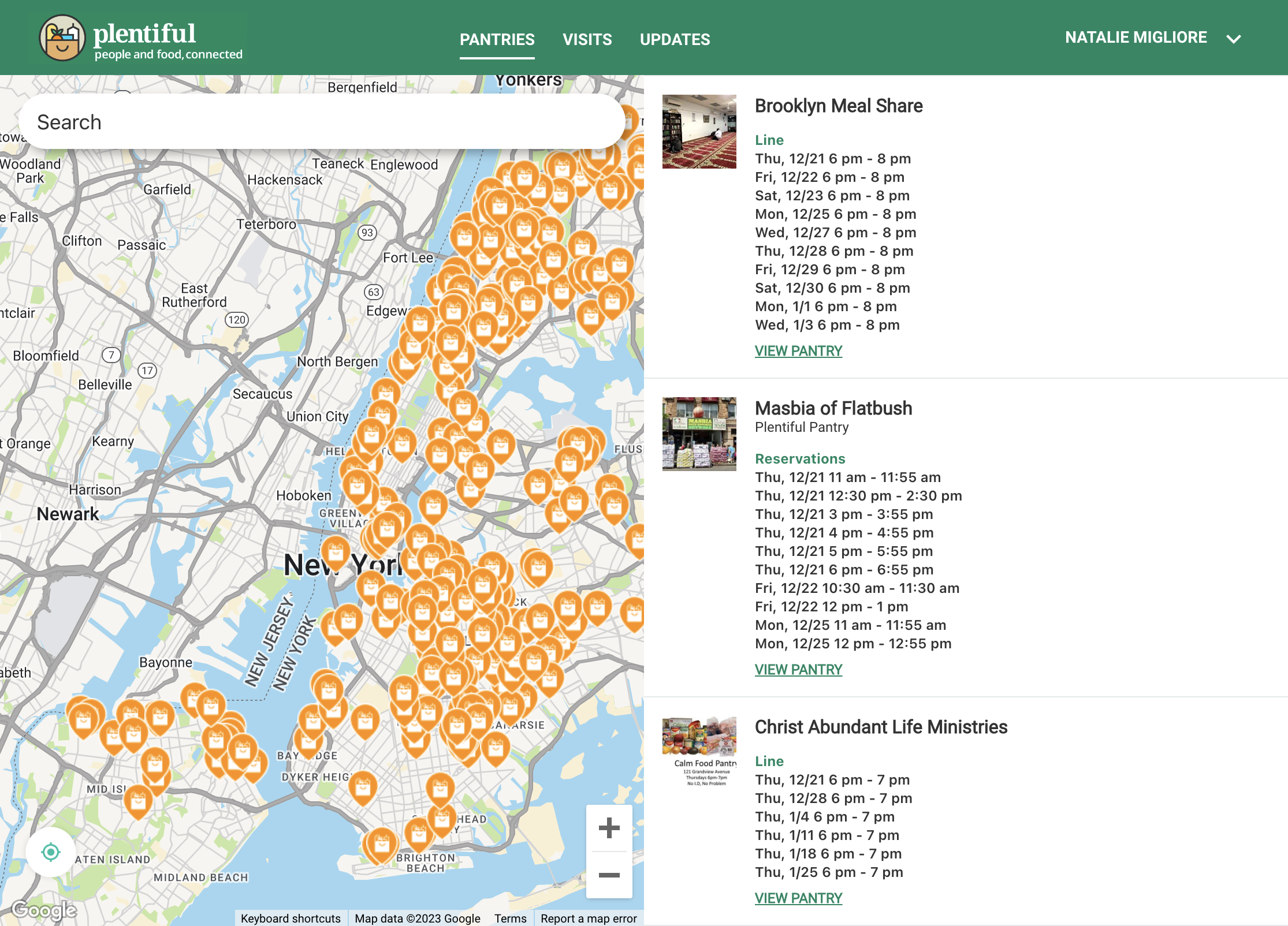Click 'Wed, 1/3 6 pm - 8 pm' time

(827, 325)
